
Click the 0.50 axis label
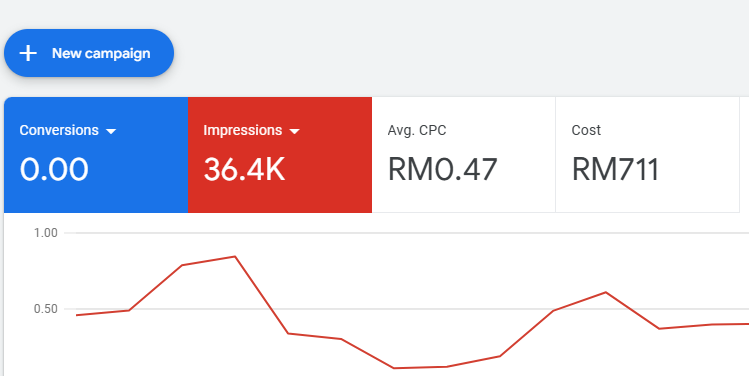(x=45, y=309)
